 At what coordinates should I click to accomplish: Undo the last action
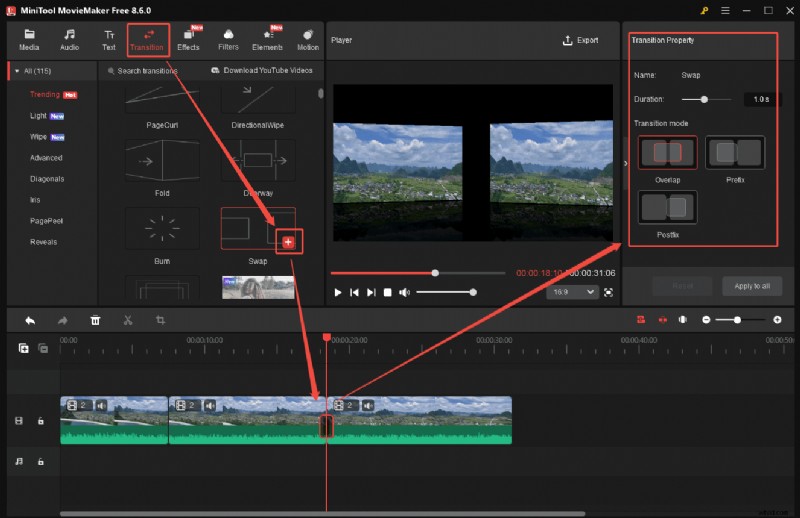(x=30, y=320)
